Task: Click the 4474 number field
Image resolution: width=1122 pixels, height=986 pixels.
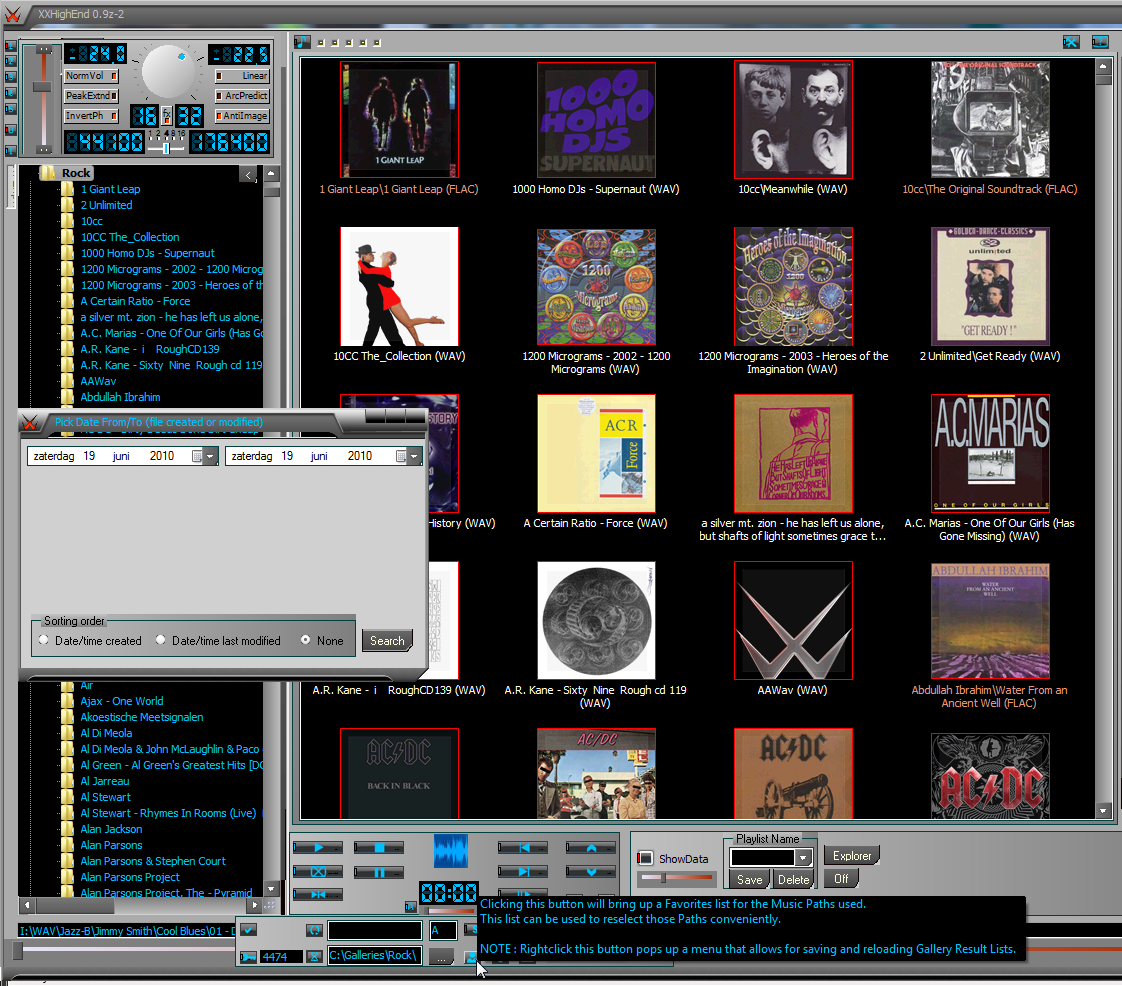Action: tap(281, 957)
